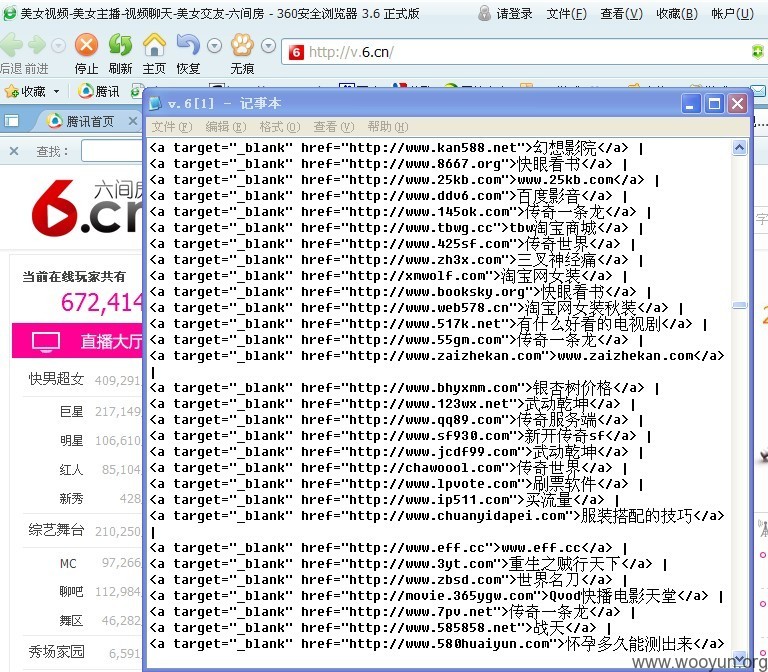Open the 秀场家园 category
This screenshot has width=768, height=672.
click(x=56, y=652)
